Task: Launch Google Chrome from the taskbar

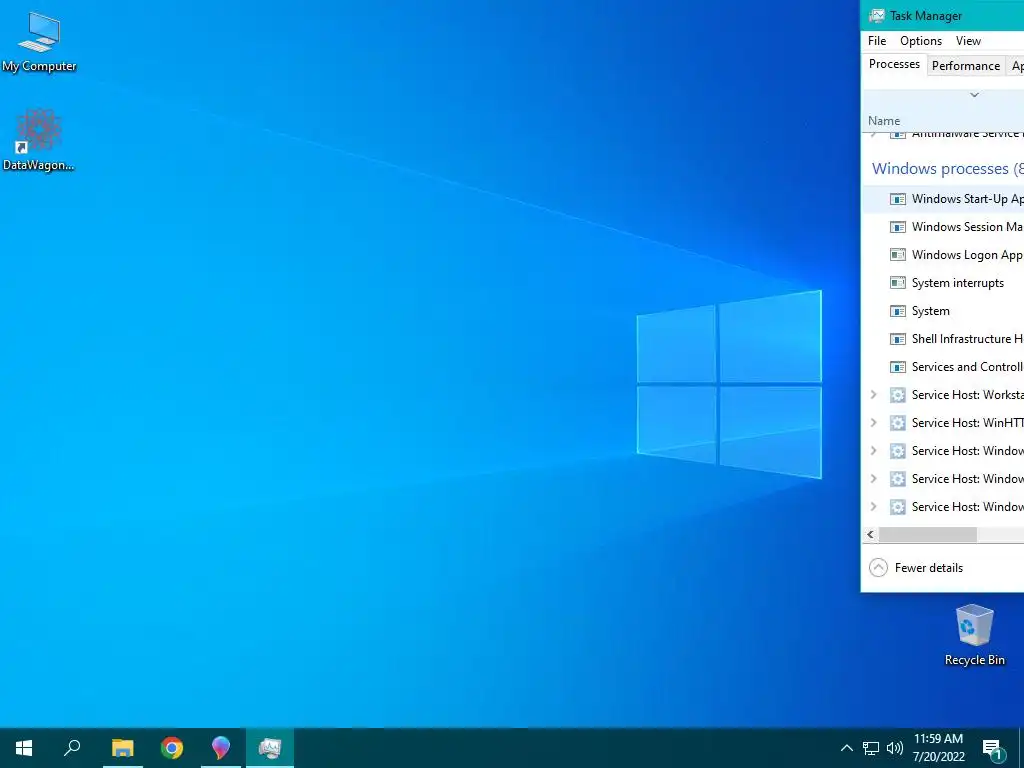Action: tap(172, 748)
